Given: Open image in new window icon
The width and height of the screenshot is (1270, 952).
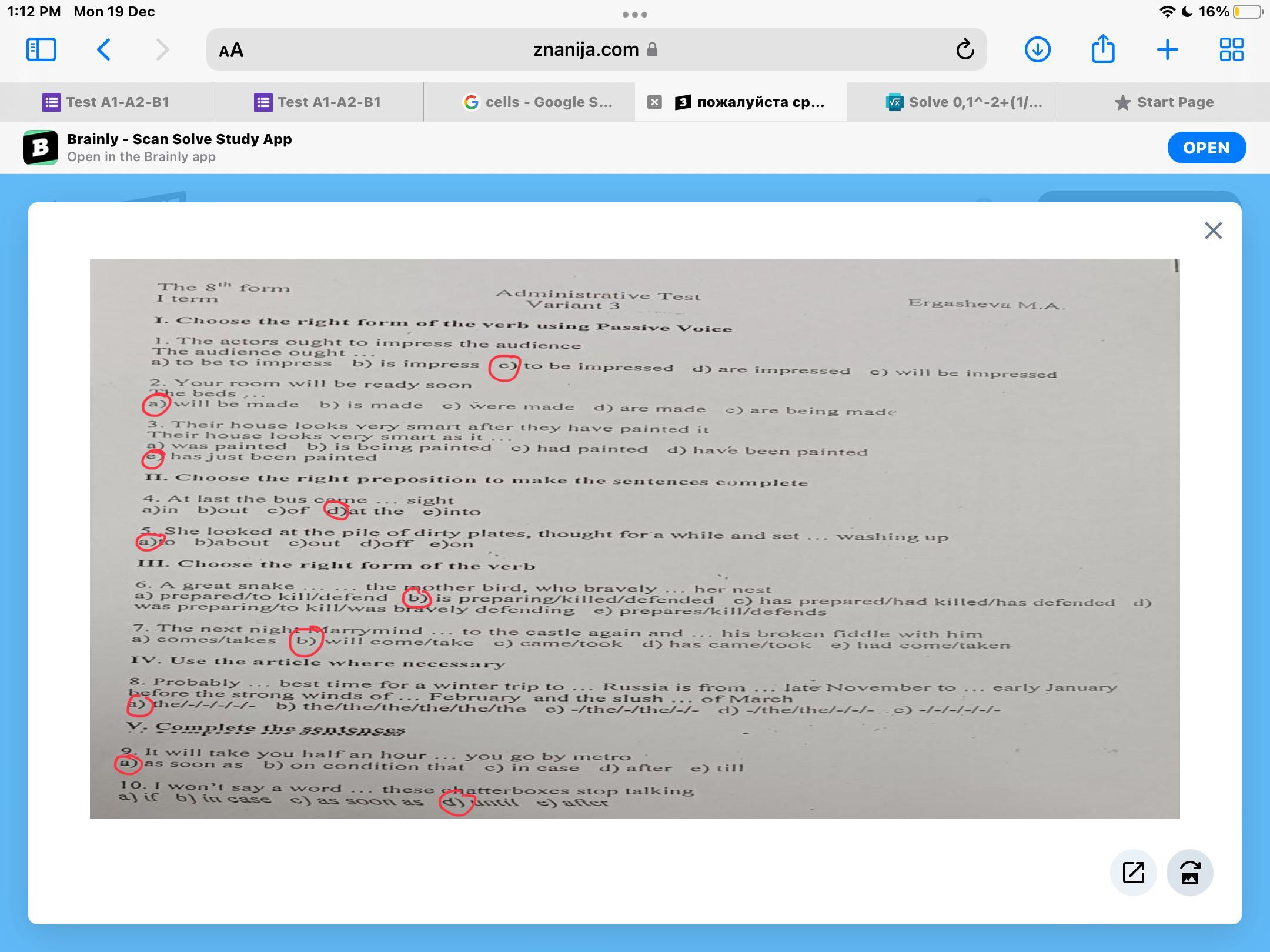Looking at the screenshot, I should (x=1133, y=872).
